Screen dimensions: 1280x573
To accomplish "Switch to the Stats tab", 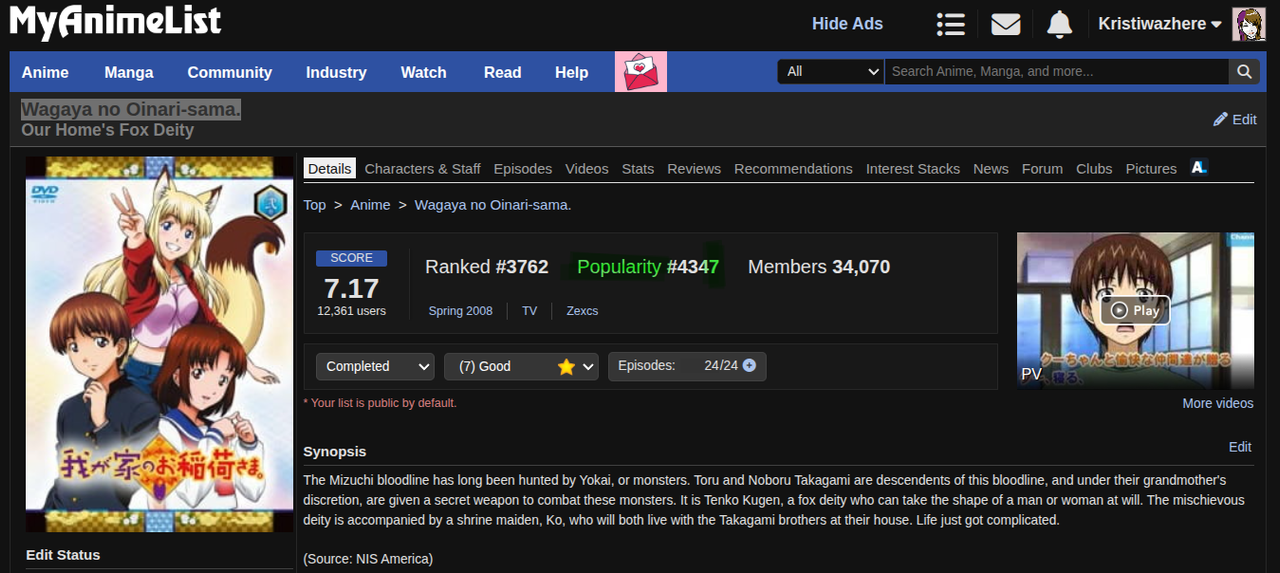I will [638, 169].
